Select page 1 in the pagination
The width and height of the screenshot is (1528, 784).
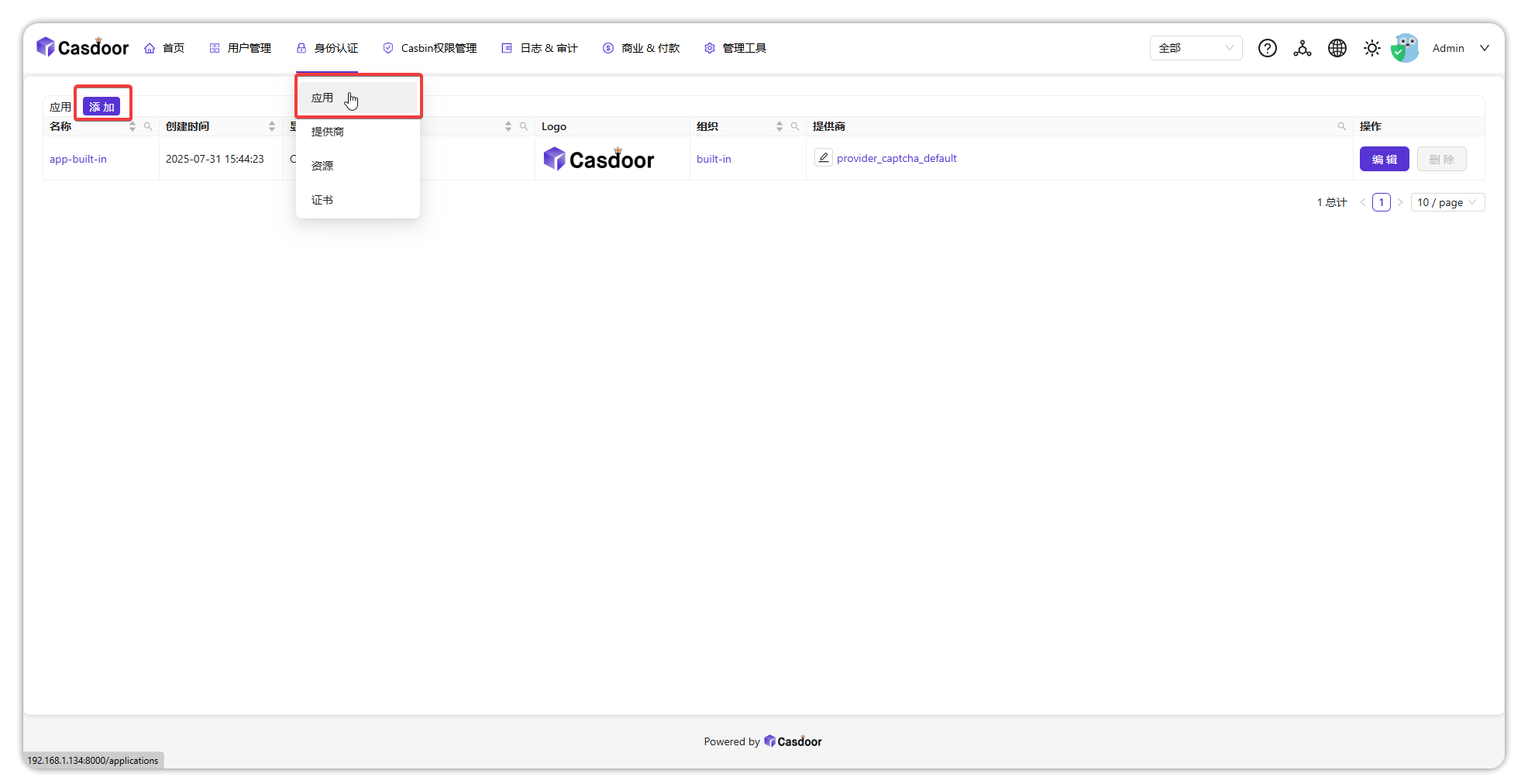click(x=1381, y=201)
